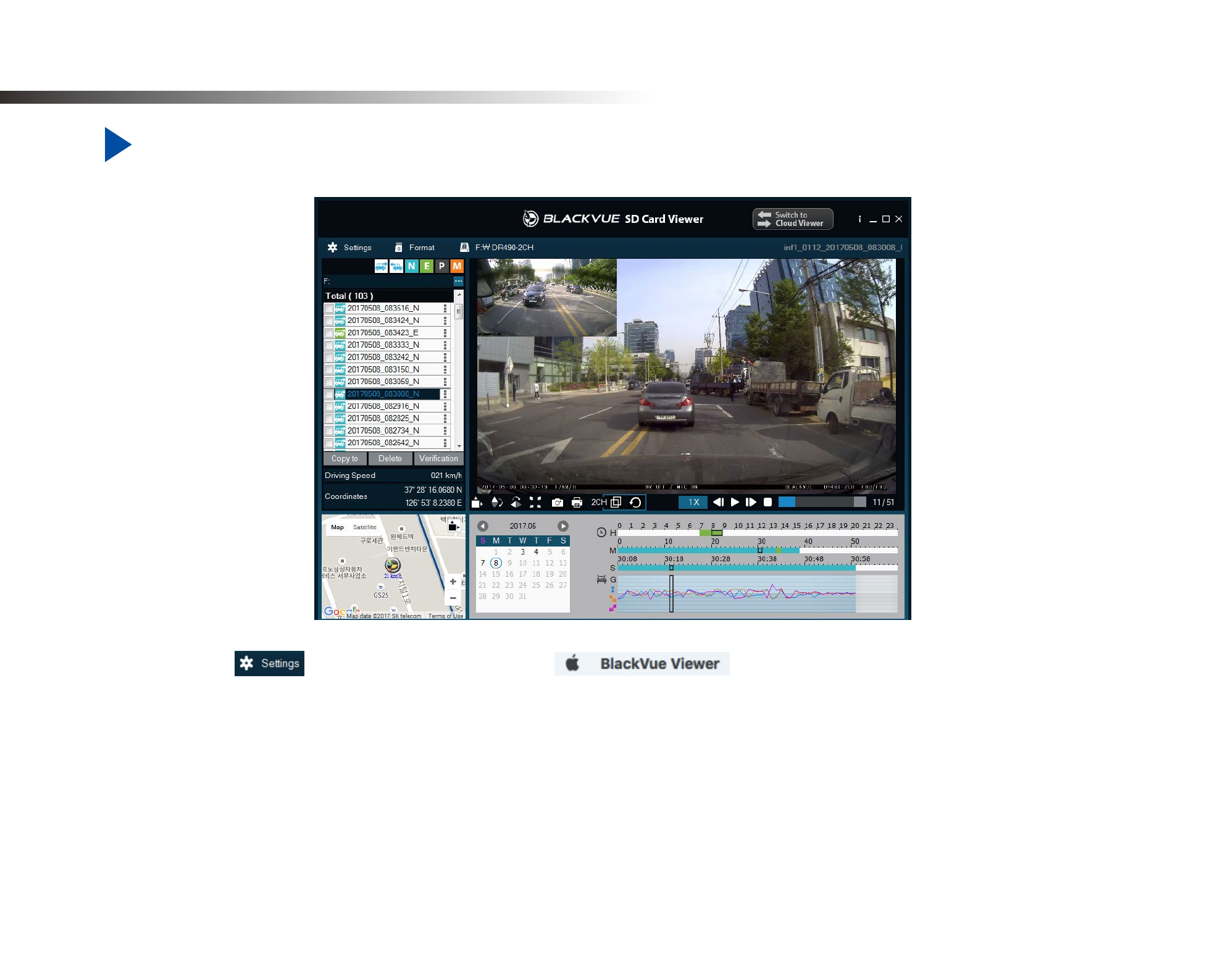Filter list by front camera recordings
The height and width of the screenshot is (980, 1225).
click(381, 266)
